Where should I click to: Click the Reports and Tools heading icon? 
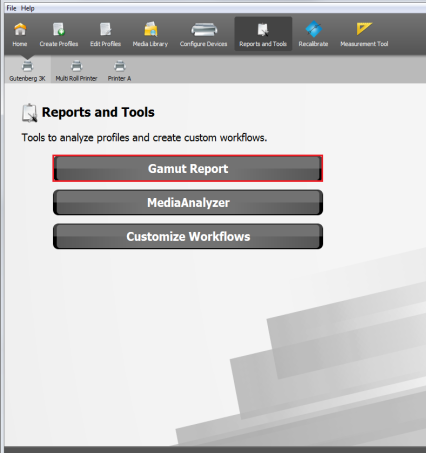[x=30, y=113]
